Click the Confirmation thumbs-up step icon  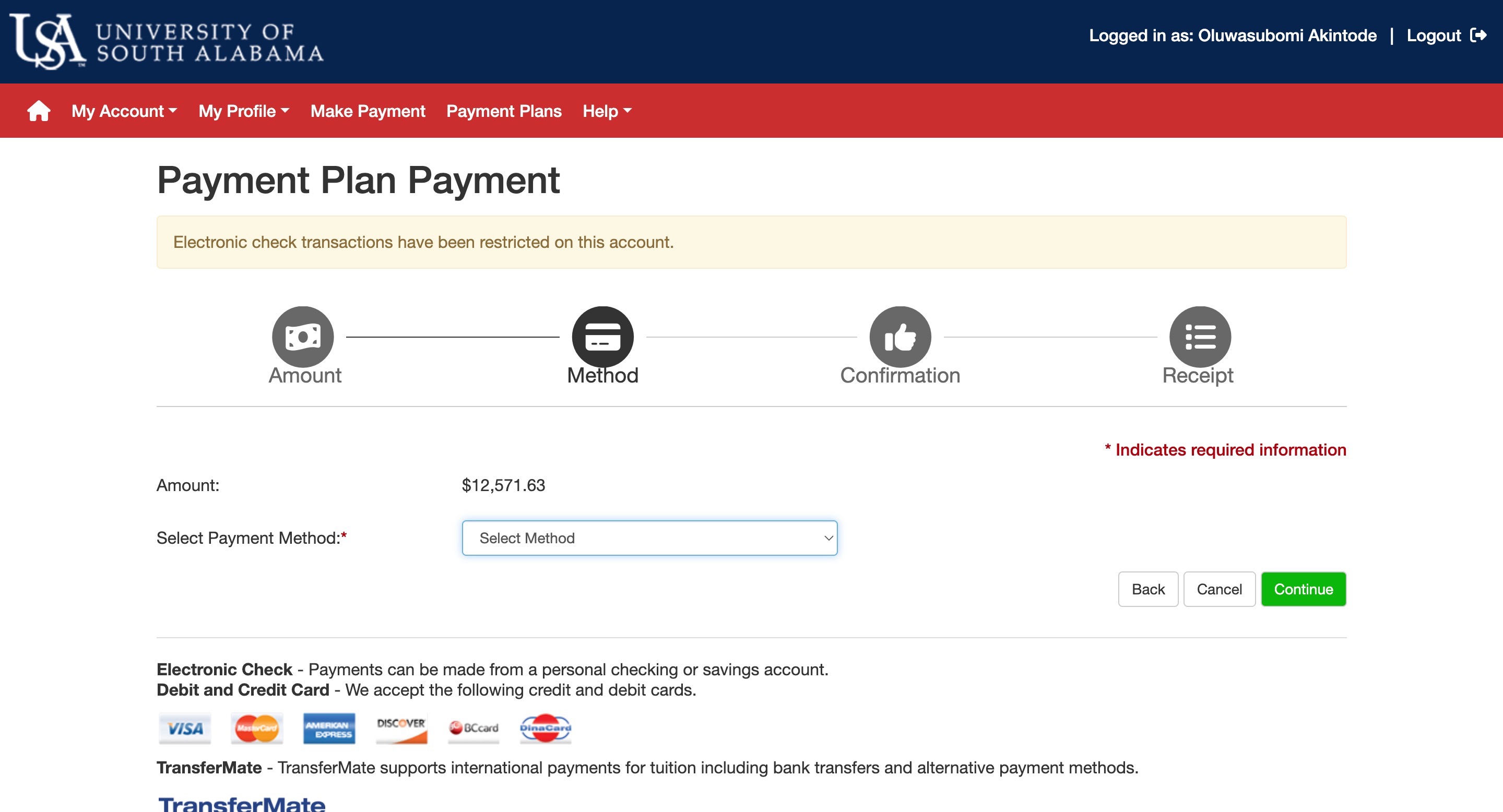[x=900, y=337]
